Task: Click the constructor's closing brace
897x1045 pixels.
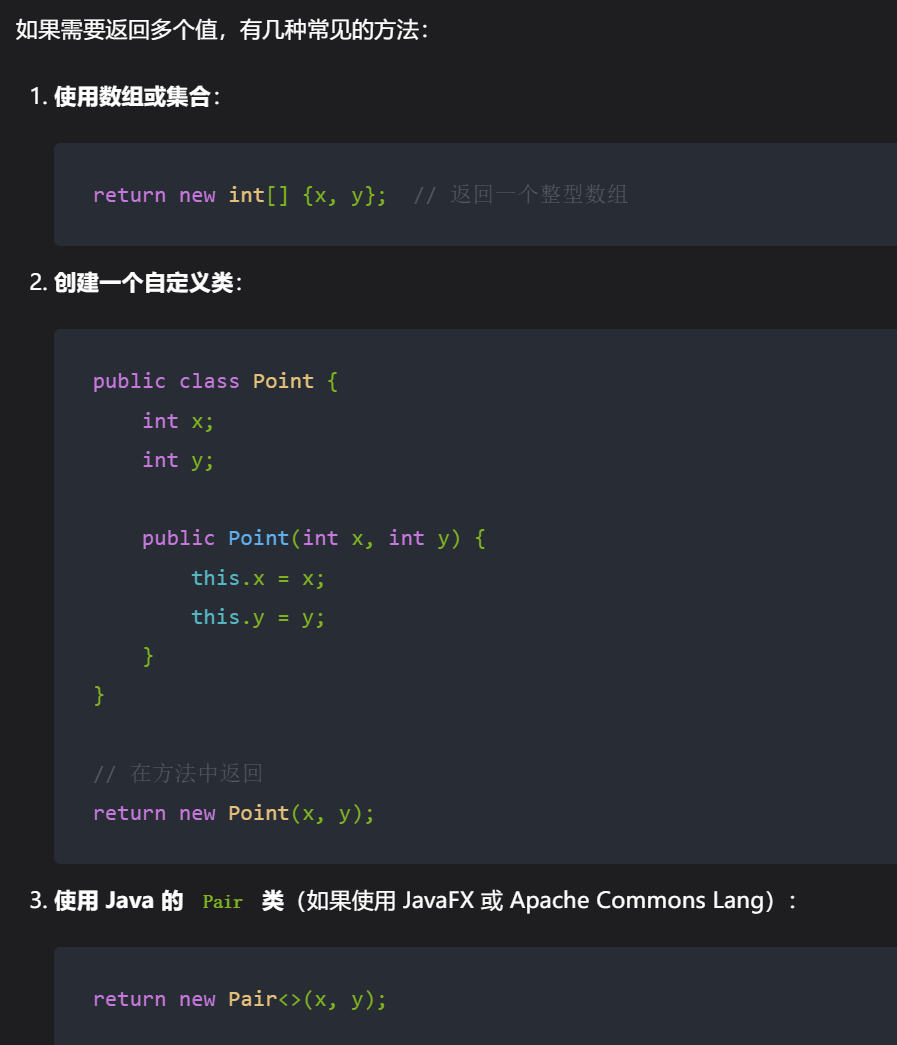Action: click(x=148, y=656)
